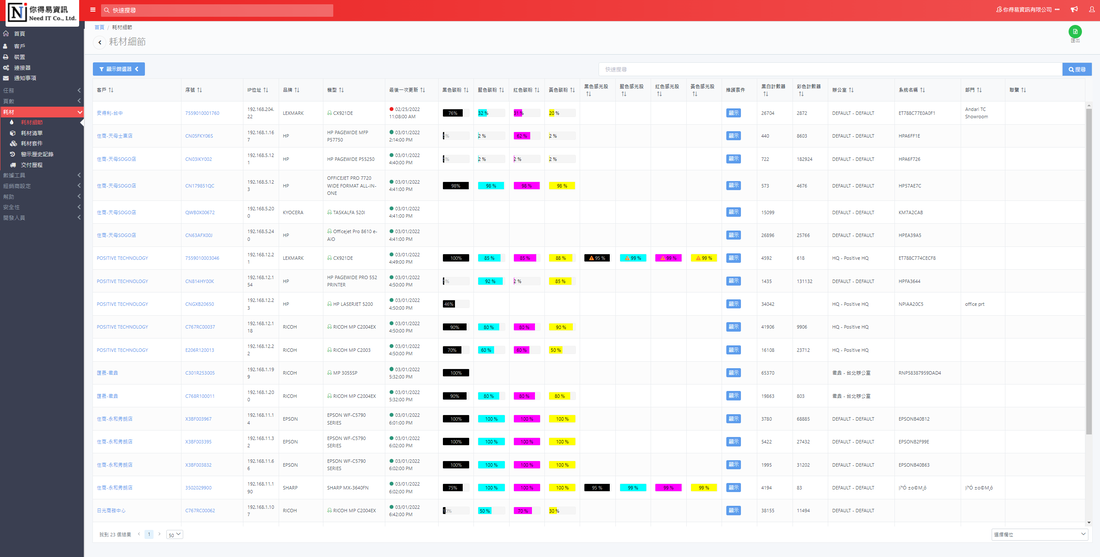The image size is (1100, 557).
Task: Expand the 安全性 sidebar section
Action: (41, 207)
